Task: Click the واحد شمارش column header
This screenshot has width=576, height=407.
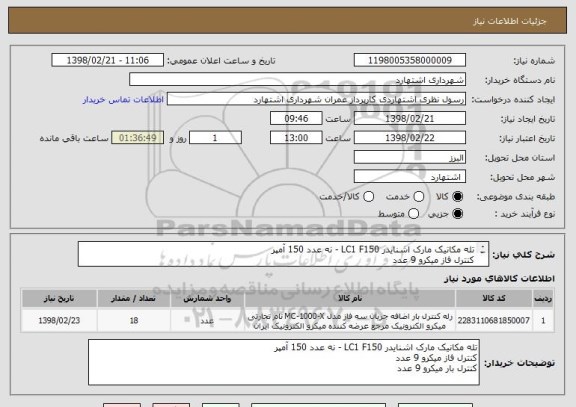Action: 207,298
